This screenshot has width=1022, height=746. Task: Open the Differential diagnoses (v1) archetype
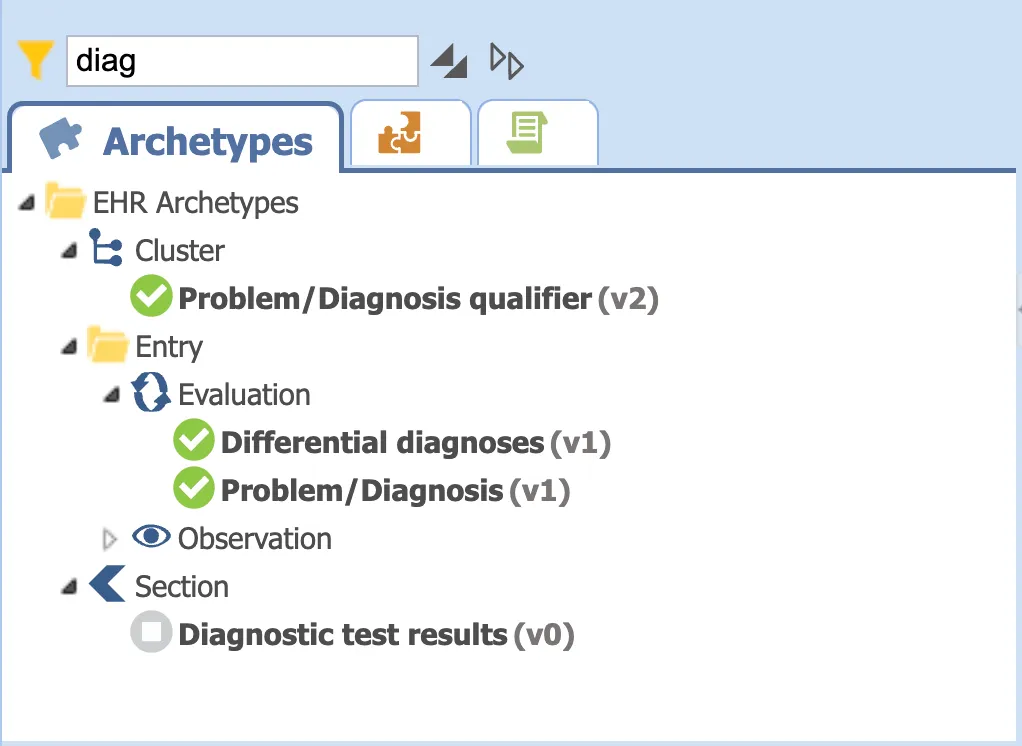point(400,441)
